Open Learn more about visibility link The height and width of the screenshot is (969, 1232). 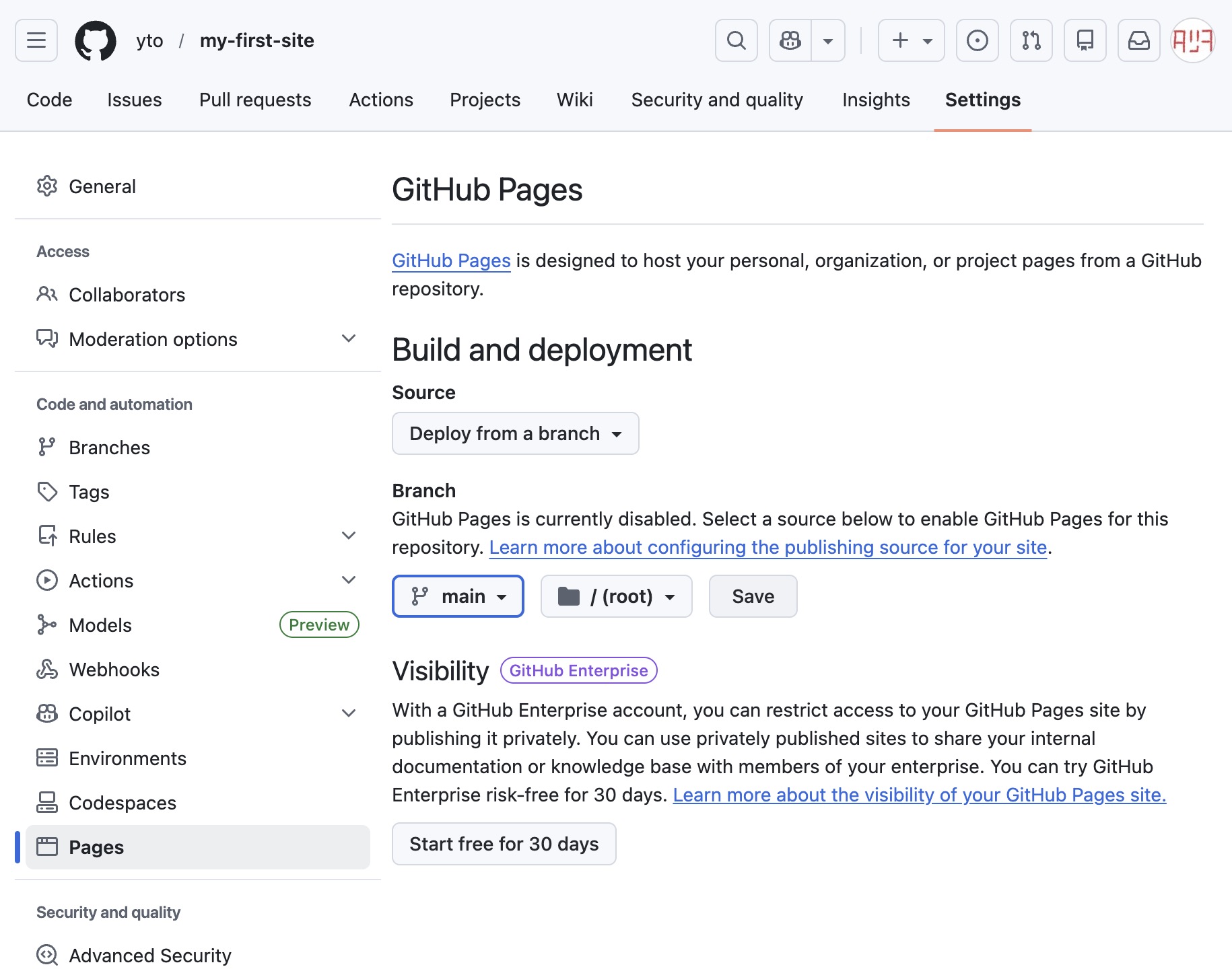click(x=920, y=795)
